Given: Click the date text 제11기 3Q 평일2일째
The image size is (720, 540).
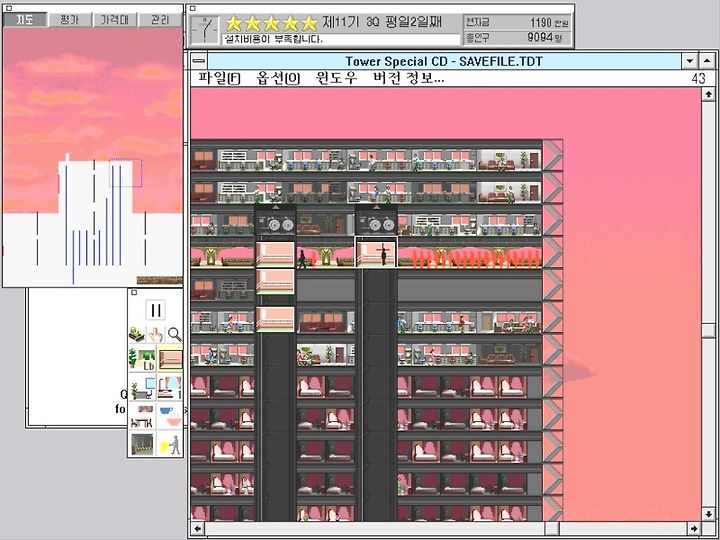Looking at the screenshot, I should click(382, 22).
